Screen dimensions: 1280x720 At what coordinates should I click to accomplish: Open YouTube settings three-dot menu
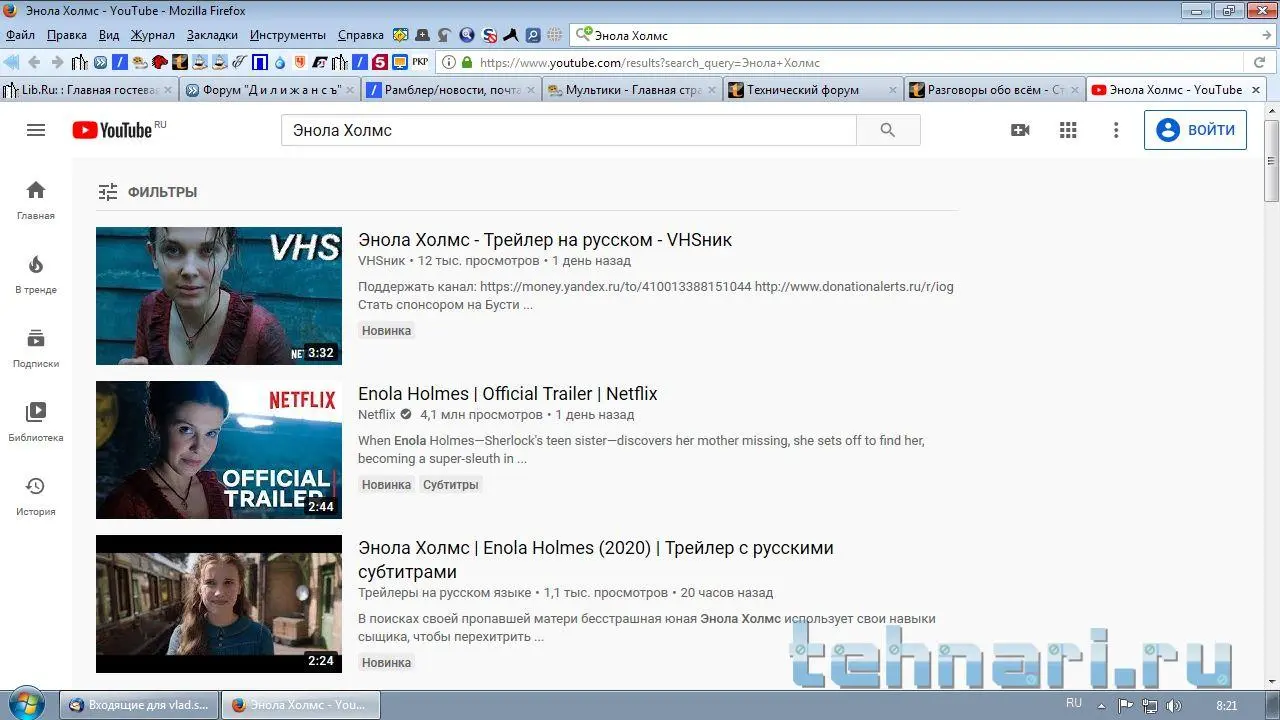(1116, 130)
